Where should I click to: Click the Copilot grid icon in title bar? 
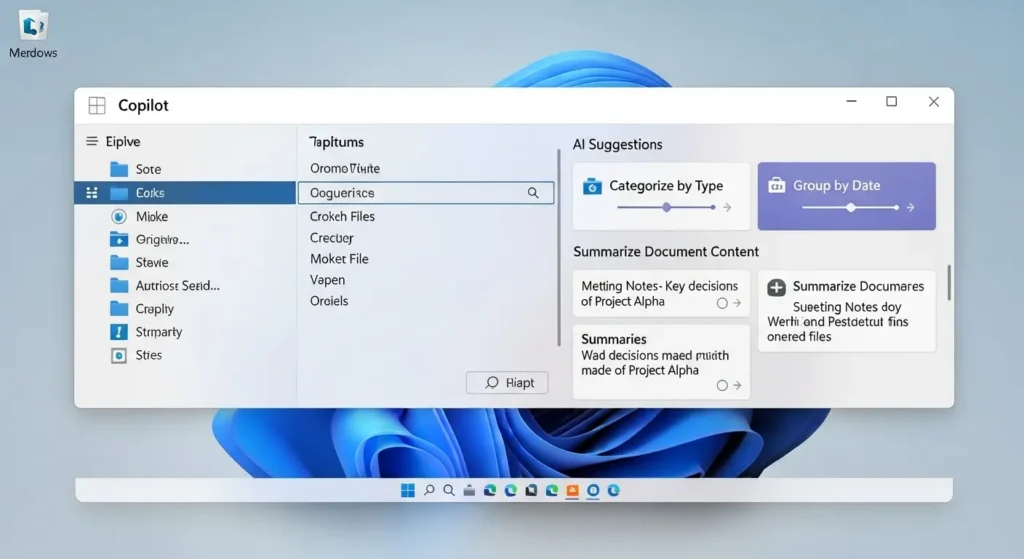point(97,105)
